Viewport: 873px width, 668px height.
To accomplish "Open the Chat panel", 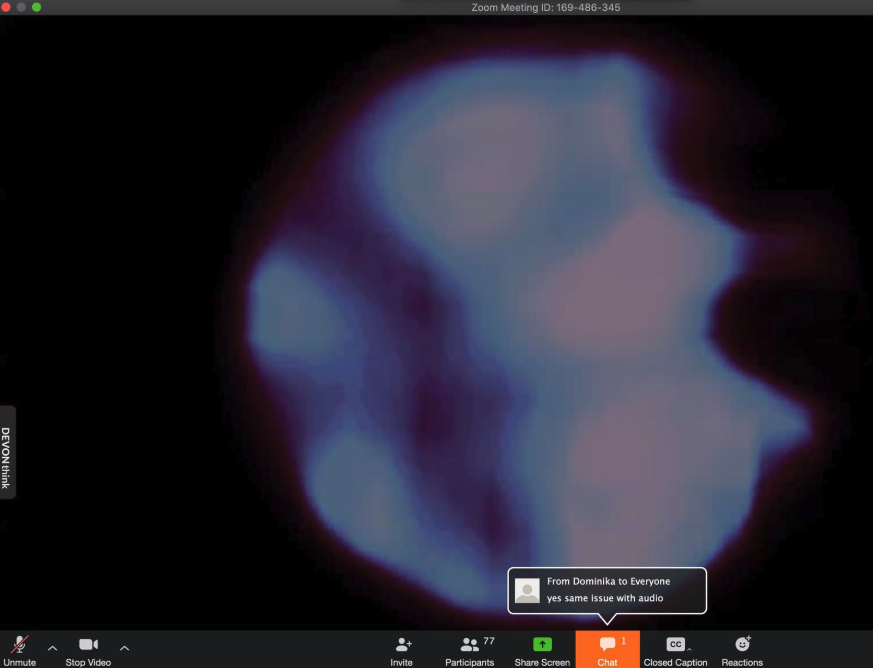I will 607,650.
